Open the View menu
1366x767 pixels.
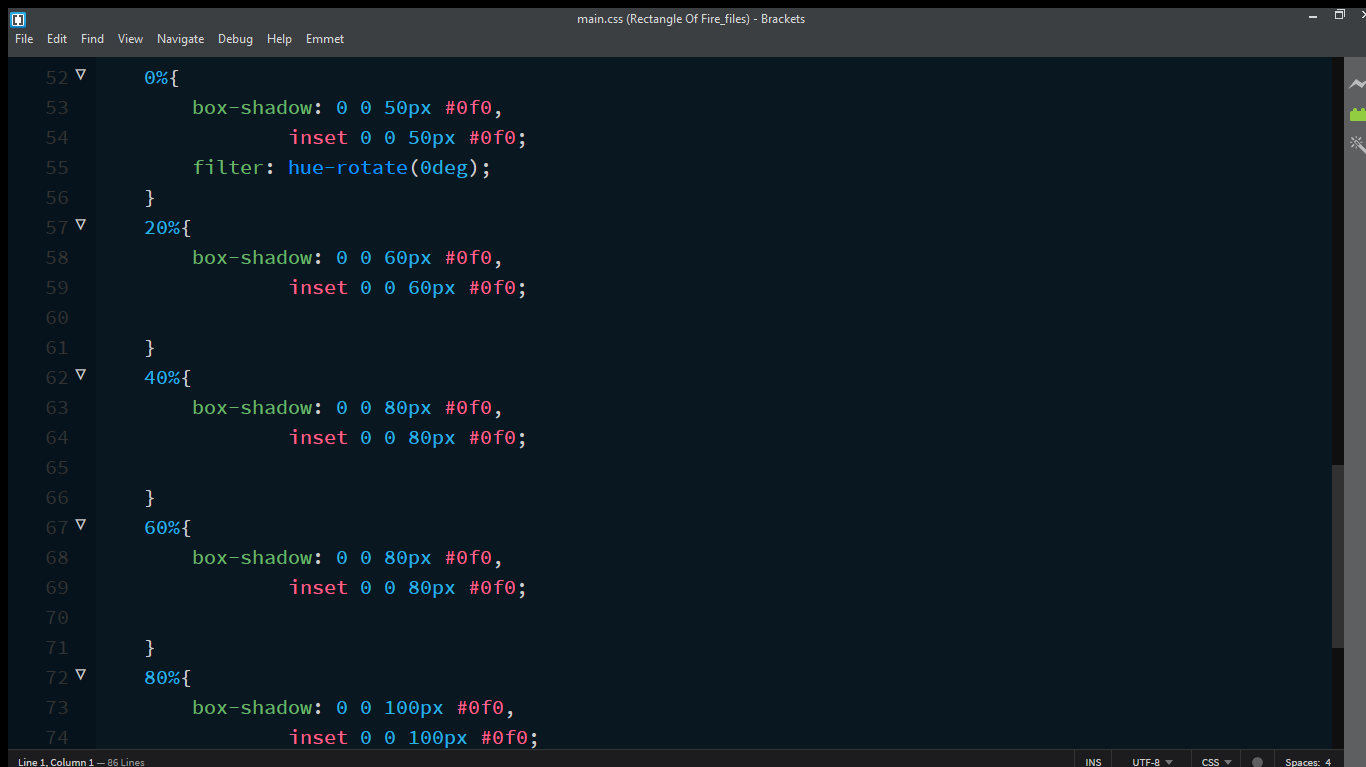[x=130, y=39]
